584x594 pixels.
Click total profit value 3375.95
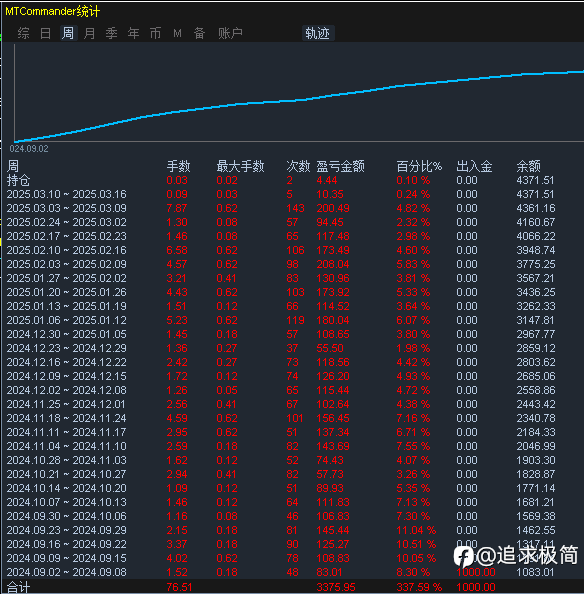pyautogui.click(x=336, y=588)
